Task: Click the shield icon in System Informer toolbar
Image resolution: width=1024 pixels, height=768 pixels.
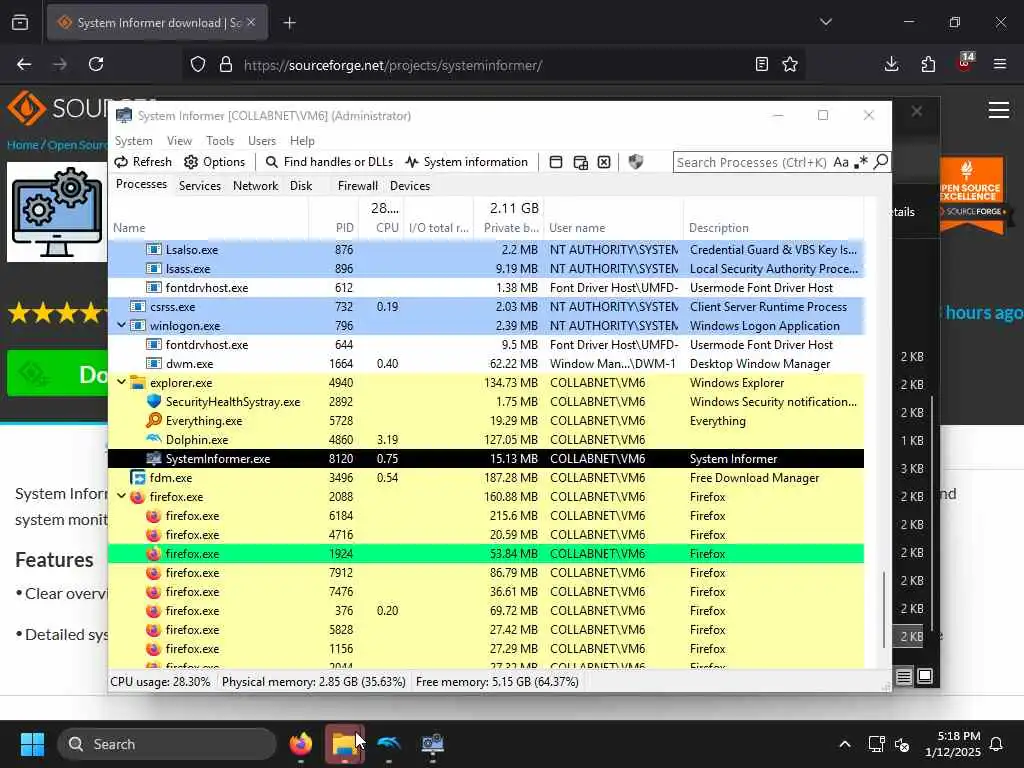Action: (635, 161)
